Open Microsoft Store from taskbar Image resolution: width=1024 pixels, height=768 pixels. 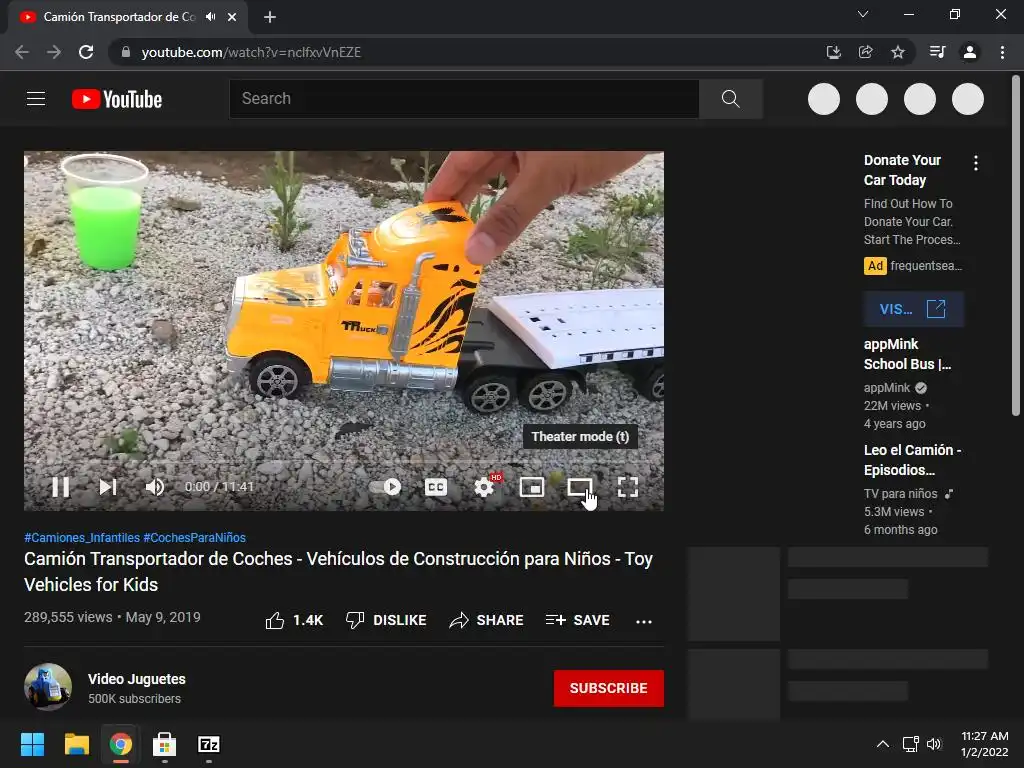[x=165, y=744]
